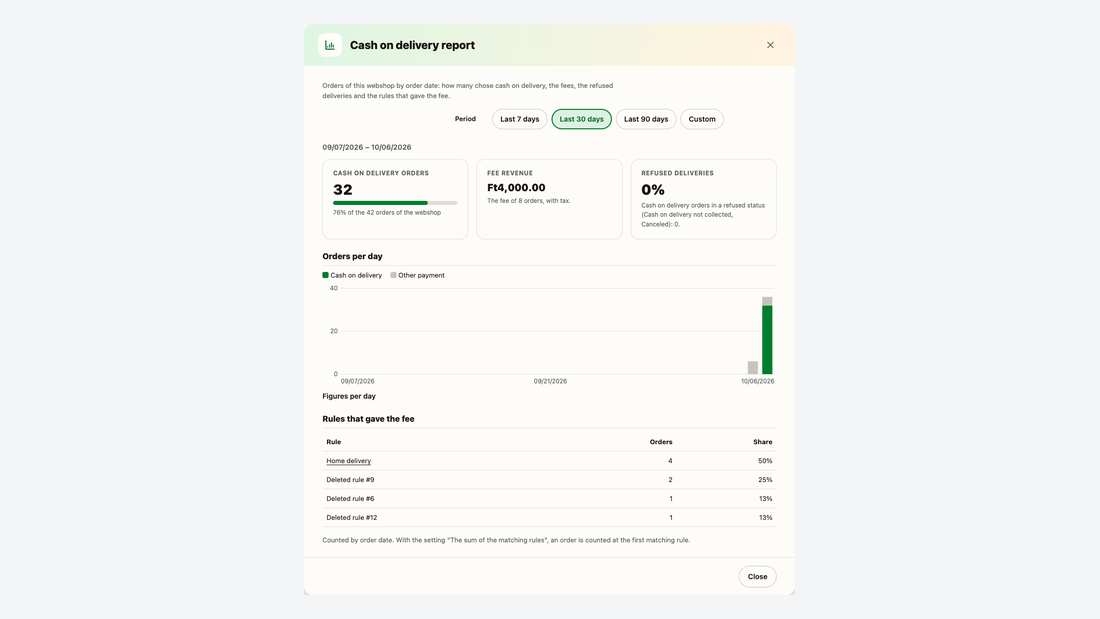
Task: Click the Rule column header
Action: click(x=334, y=442)
